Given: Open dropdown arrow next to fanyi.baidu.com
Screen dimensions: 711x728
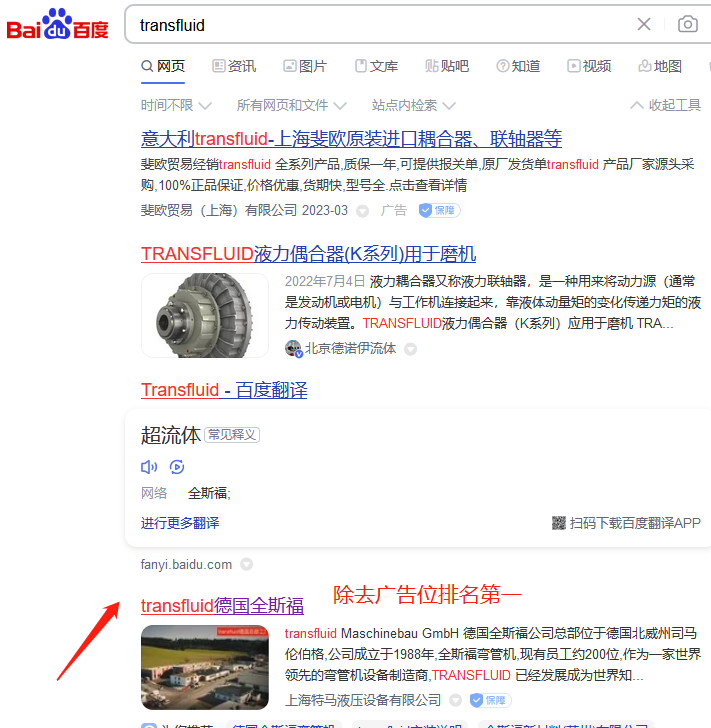Looking at the screenshot, I should 247,564.
